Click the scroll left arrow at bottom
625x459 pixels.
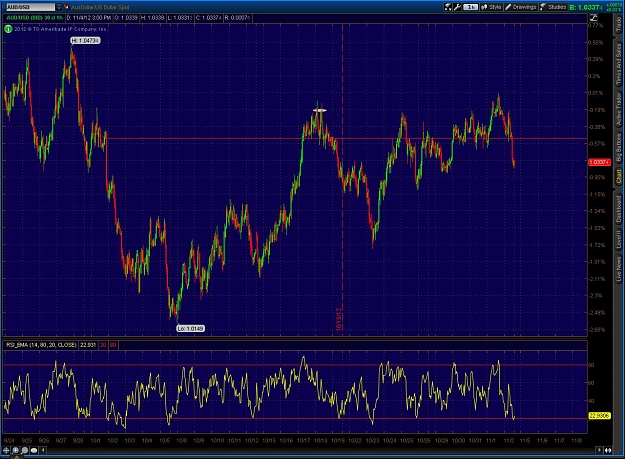coord(43,450)
